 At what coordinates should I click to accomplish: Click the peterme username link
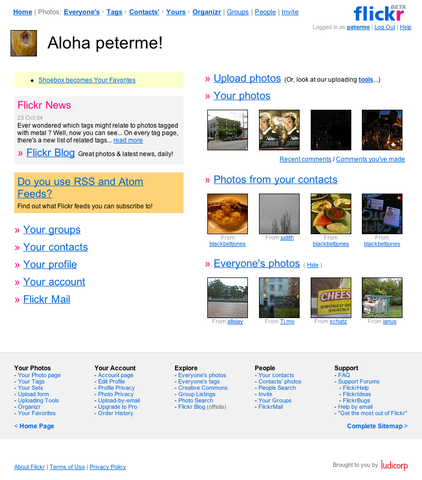pos(358,27)
